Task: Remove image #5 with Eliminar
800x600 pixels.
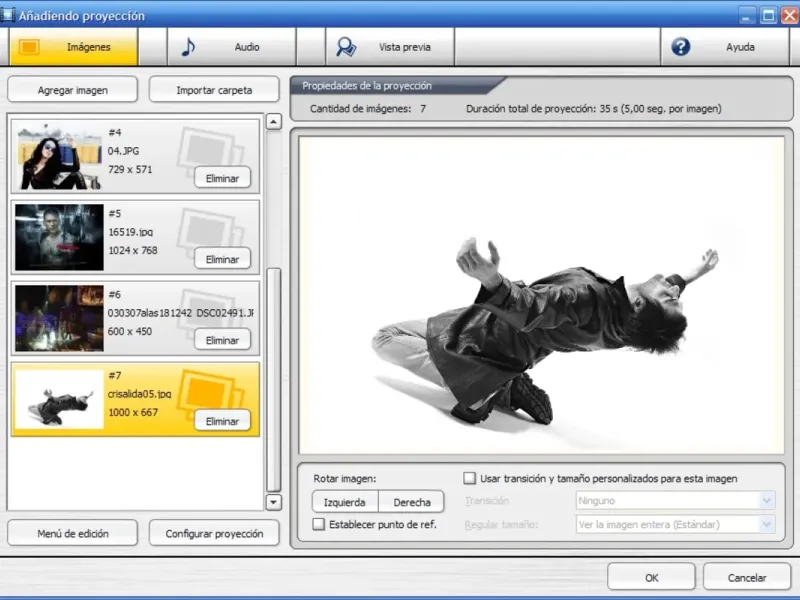Action: pos(222,259)
